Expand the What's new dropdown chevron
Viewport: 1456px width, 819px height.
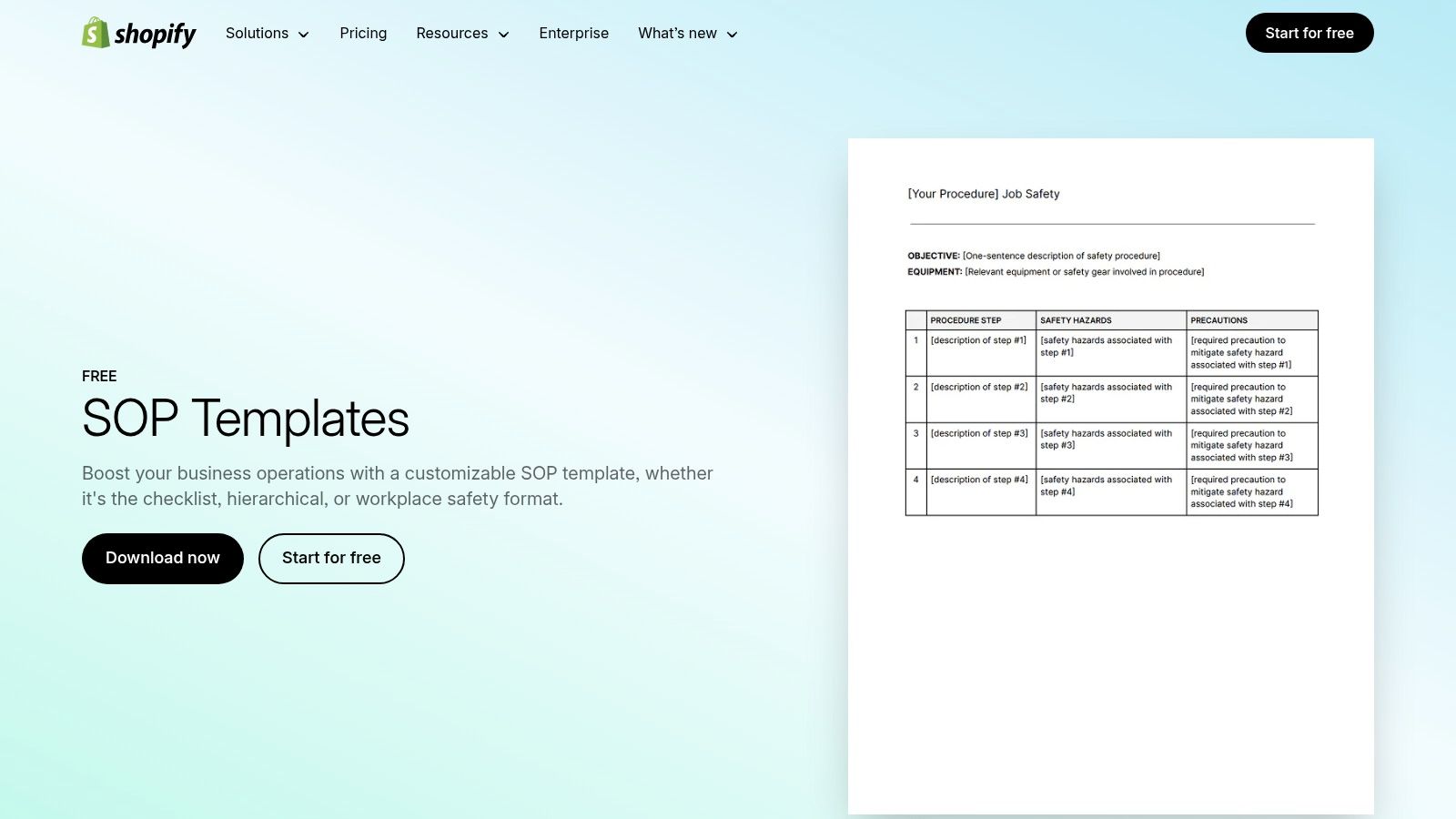pos(732,34)
